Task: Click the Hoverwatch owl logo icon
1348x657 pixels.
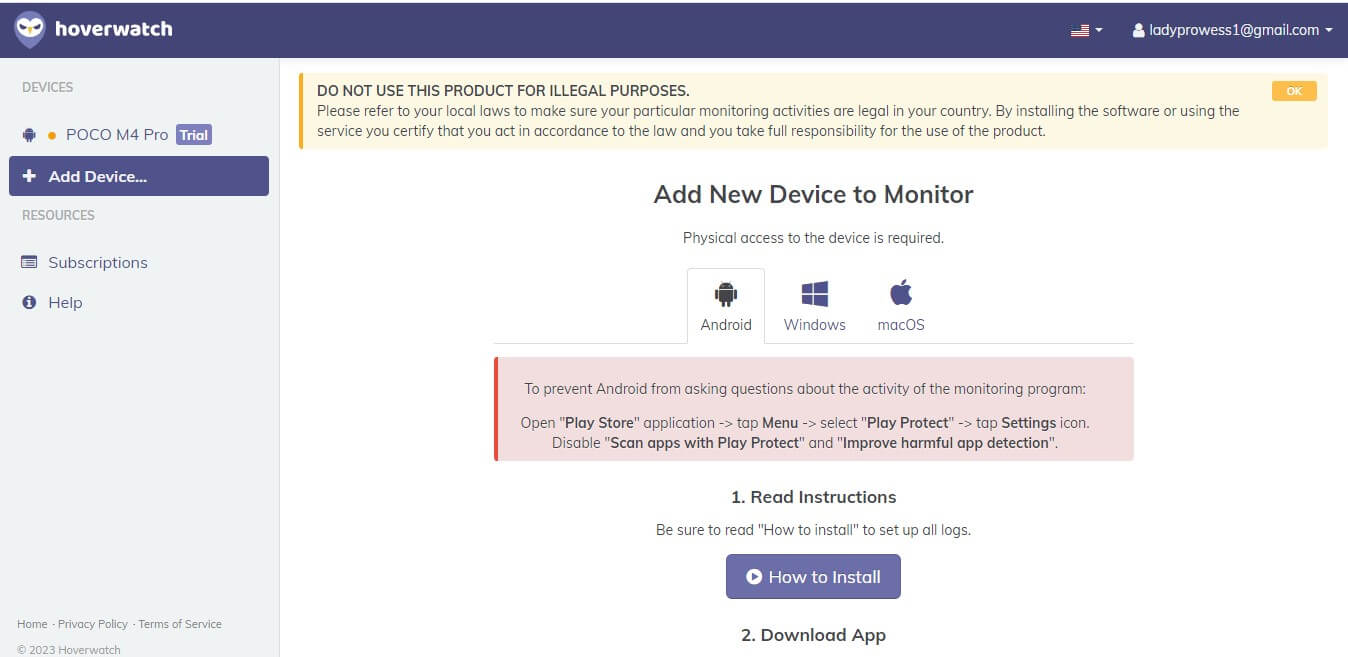Action: tap(30, 30)
